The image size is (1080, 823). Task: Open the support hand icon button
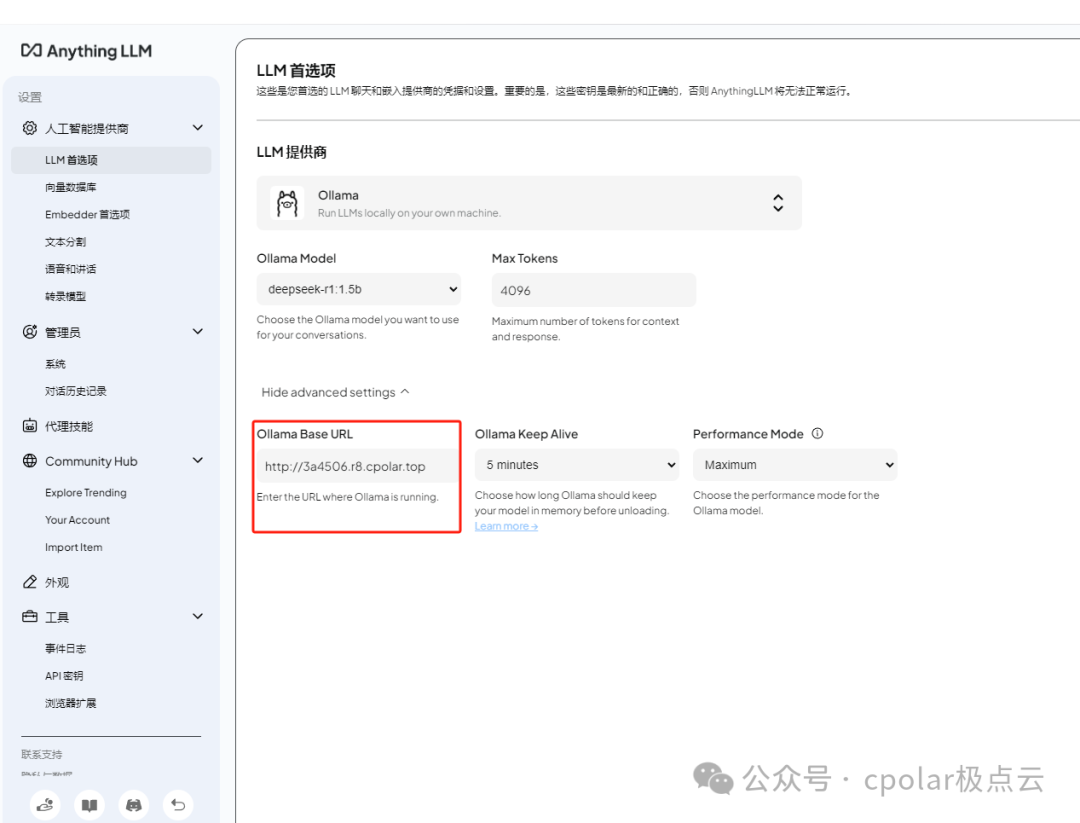(x=45, y=804)
